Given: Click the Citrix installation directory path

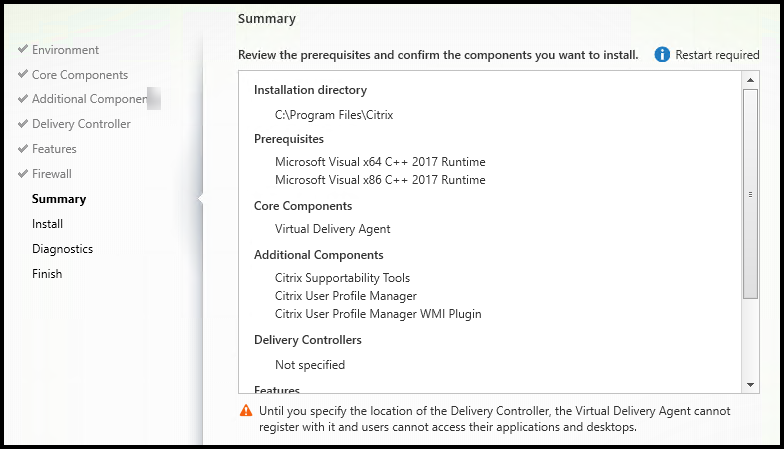Looking at the screenshot, I should 334,115.
